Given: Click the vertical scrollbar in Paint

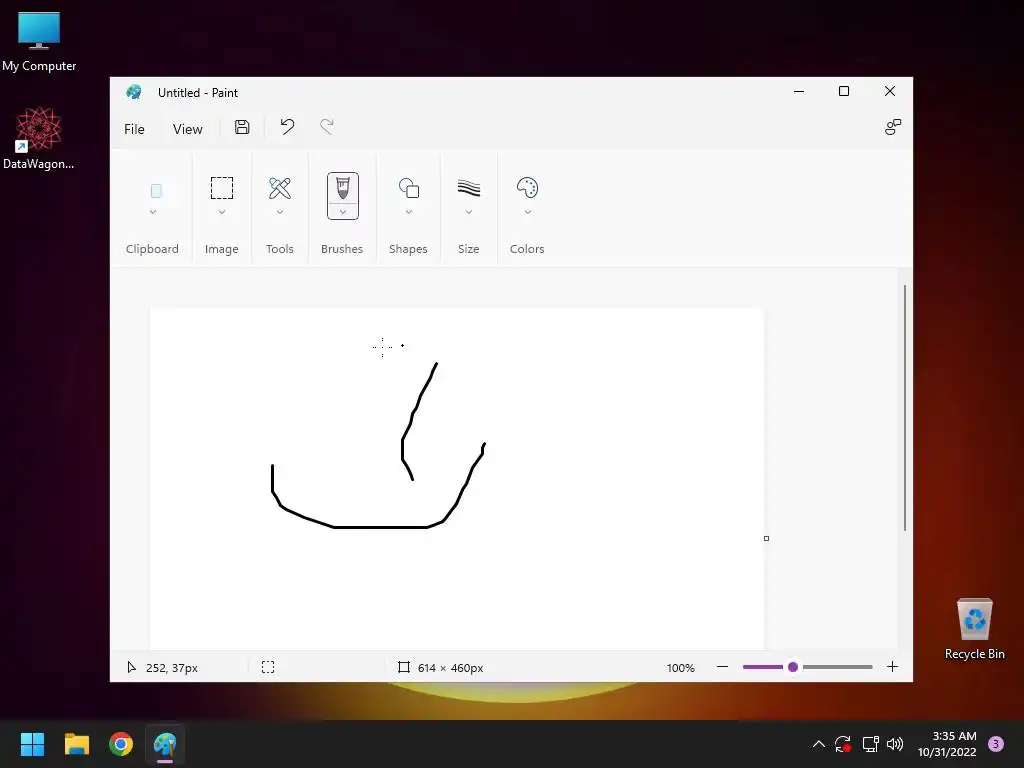Looking at the screenshot, I should [x=904, y=408].
